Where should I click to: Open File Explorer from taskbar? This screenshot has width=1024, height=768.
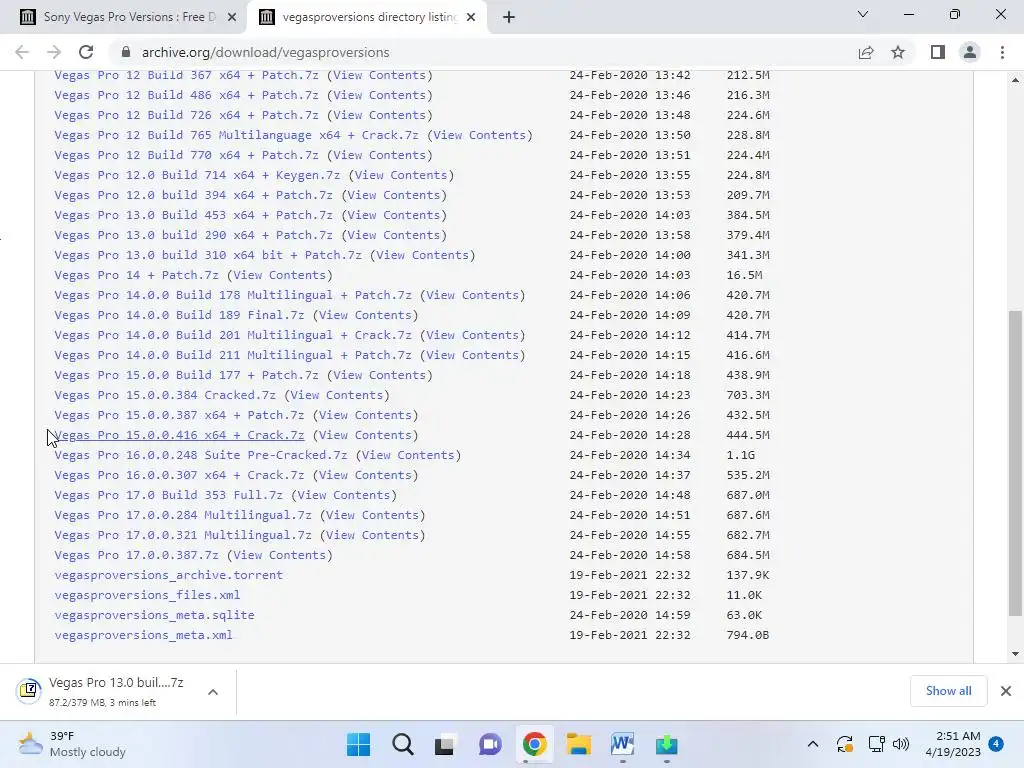coord(578,744)
